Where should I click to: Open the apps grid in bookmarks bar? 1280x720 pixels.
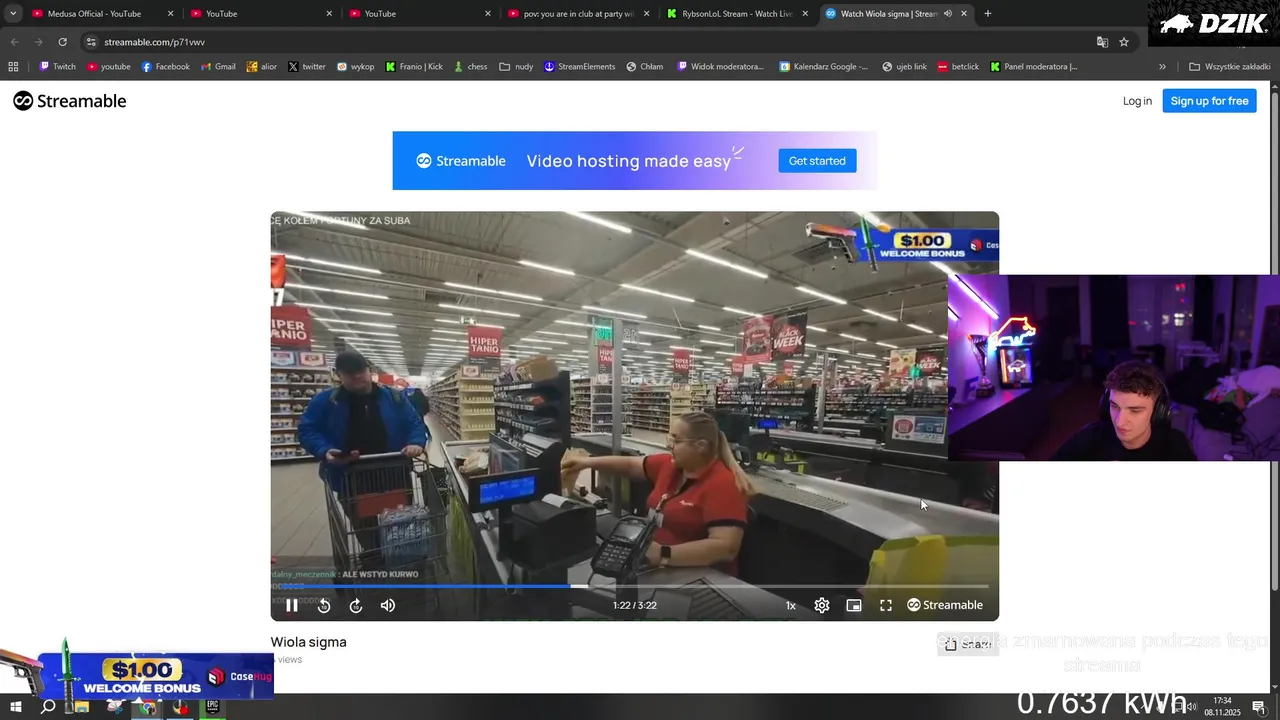(13, 67)
